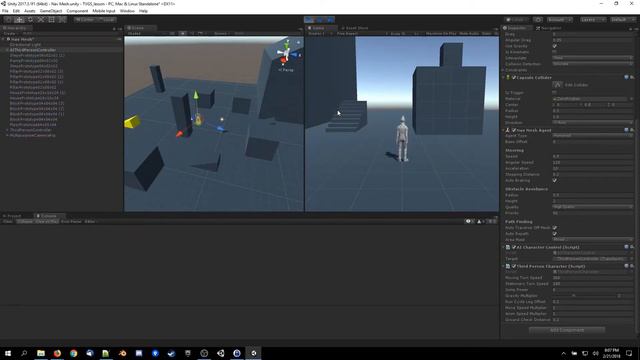Select the Rect transform tool
640x360 pixels.
point(51,20)
